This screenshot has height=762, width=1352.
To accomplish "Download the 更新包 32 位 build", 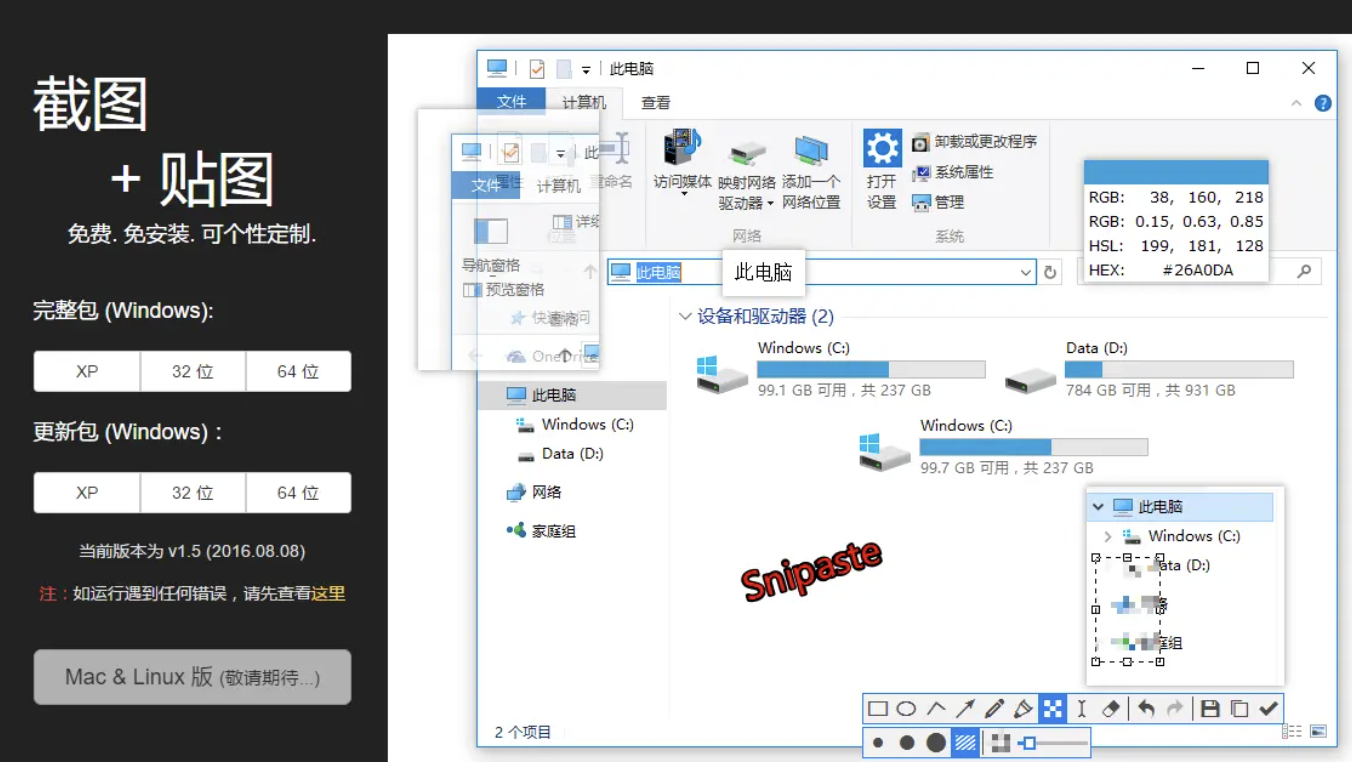I will click(193, 493).
